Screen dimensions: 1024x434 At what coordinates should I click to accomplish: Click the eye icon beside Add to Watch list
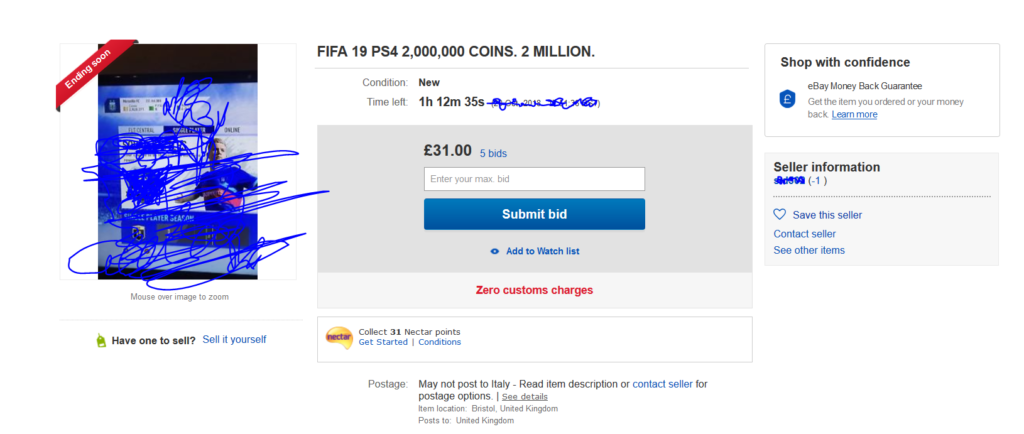click(x=495, y=251)
